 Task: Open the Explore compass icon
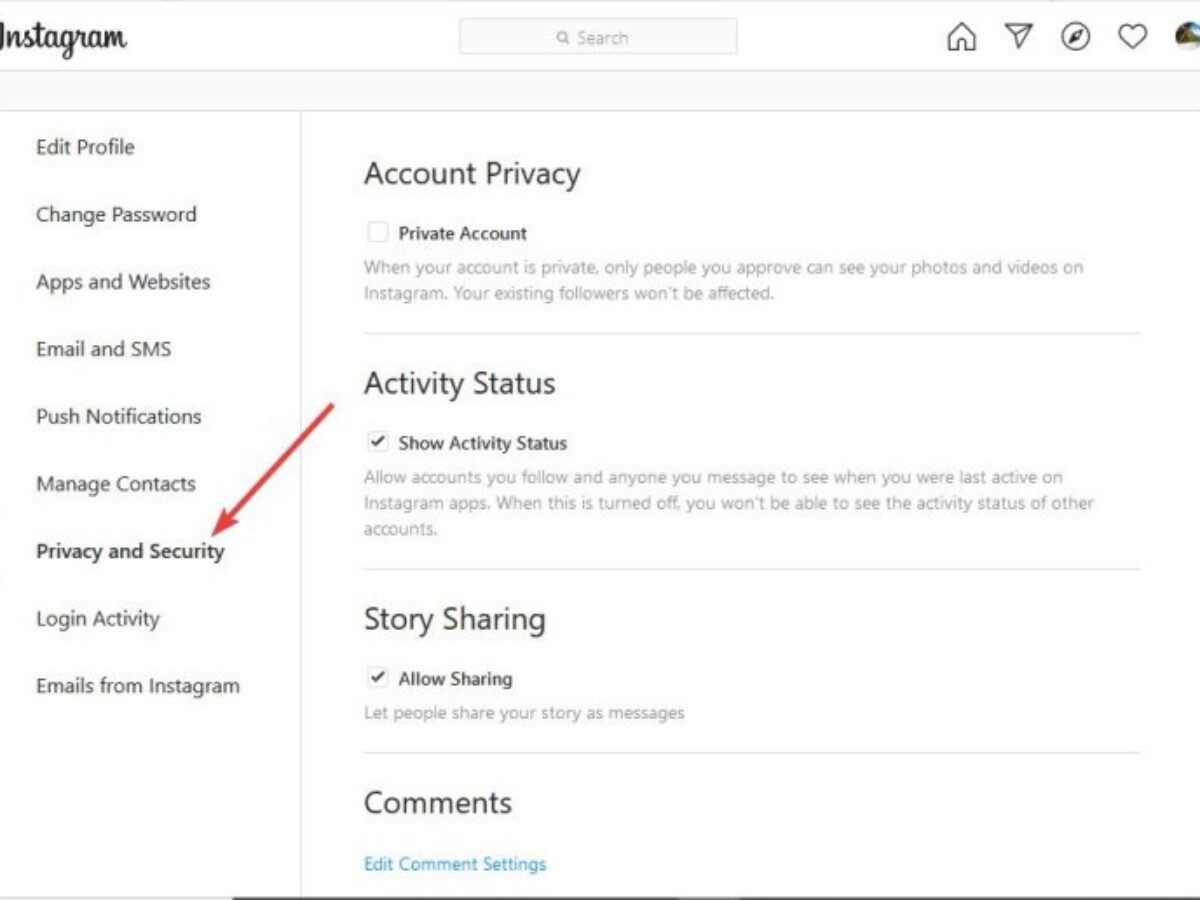click(1075, 37)
